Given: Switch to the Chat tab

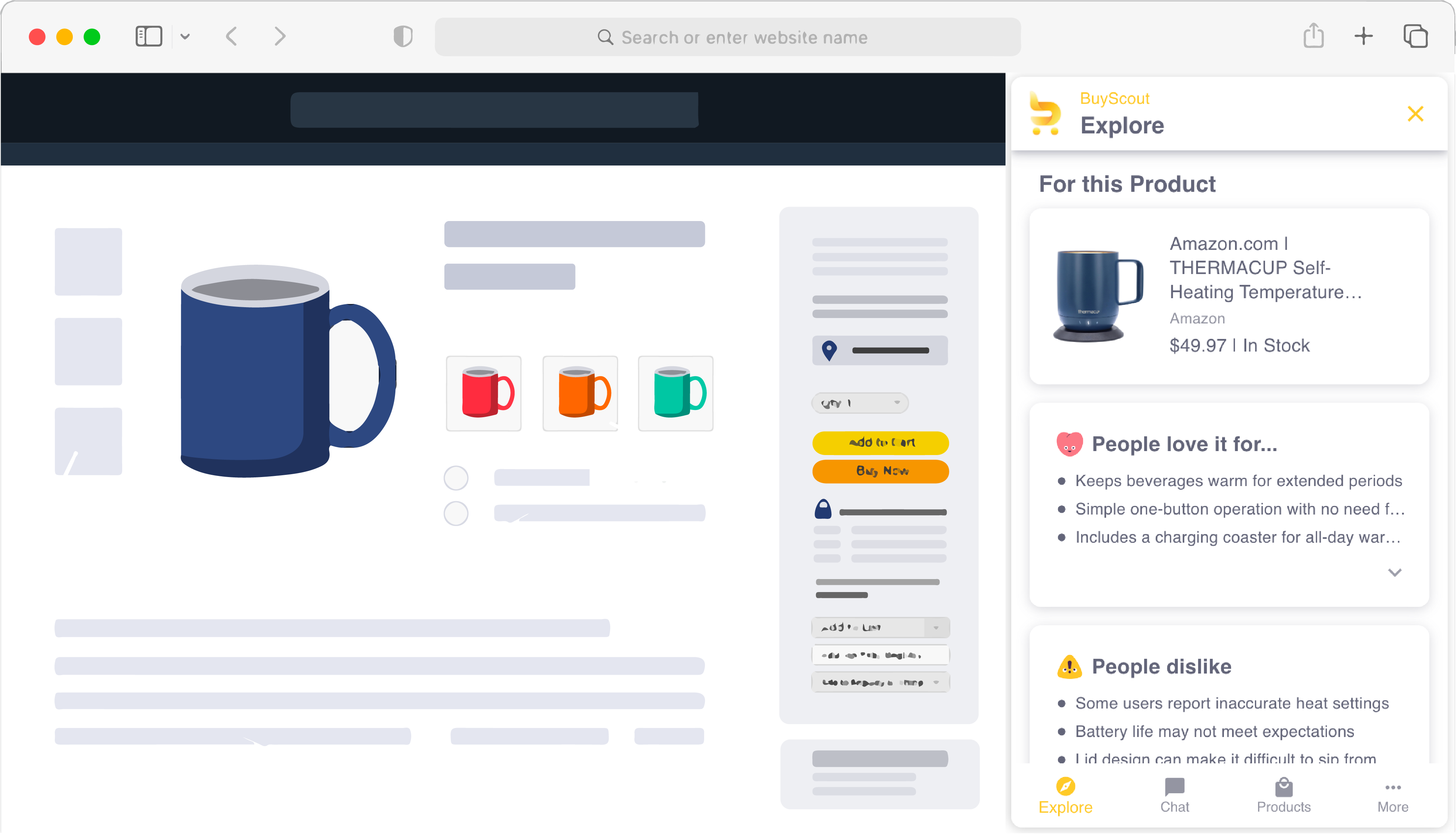Looking at the screenshot, I should (1174, 795).
